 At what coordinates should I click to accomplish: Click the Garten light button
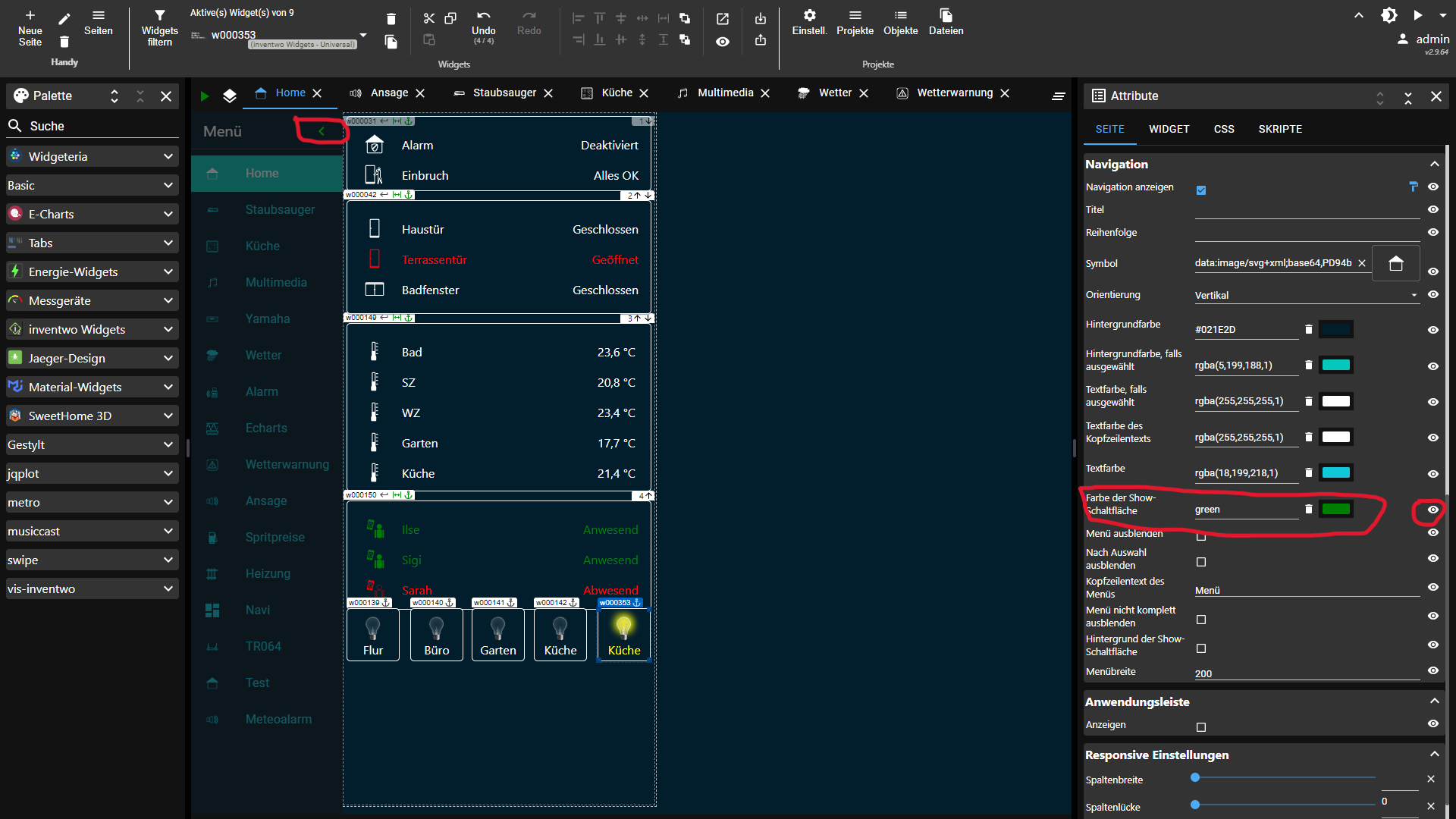(x=498, y=635)
